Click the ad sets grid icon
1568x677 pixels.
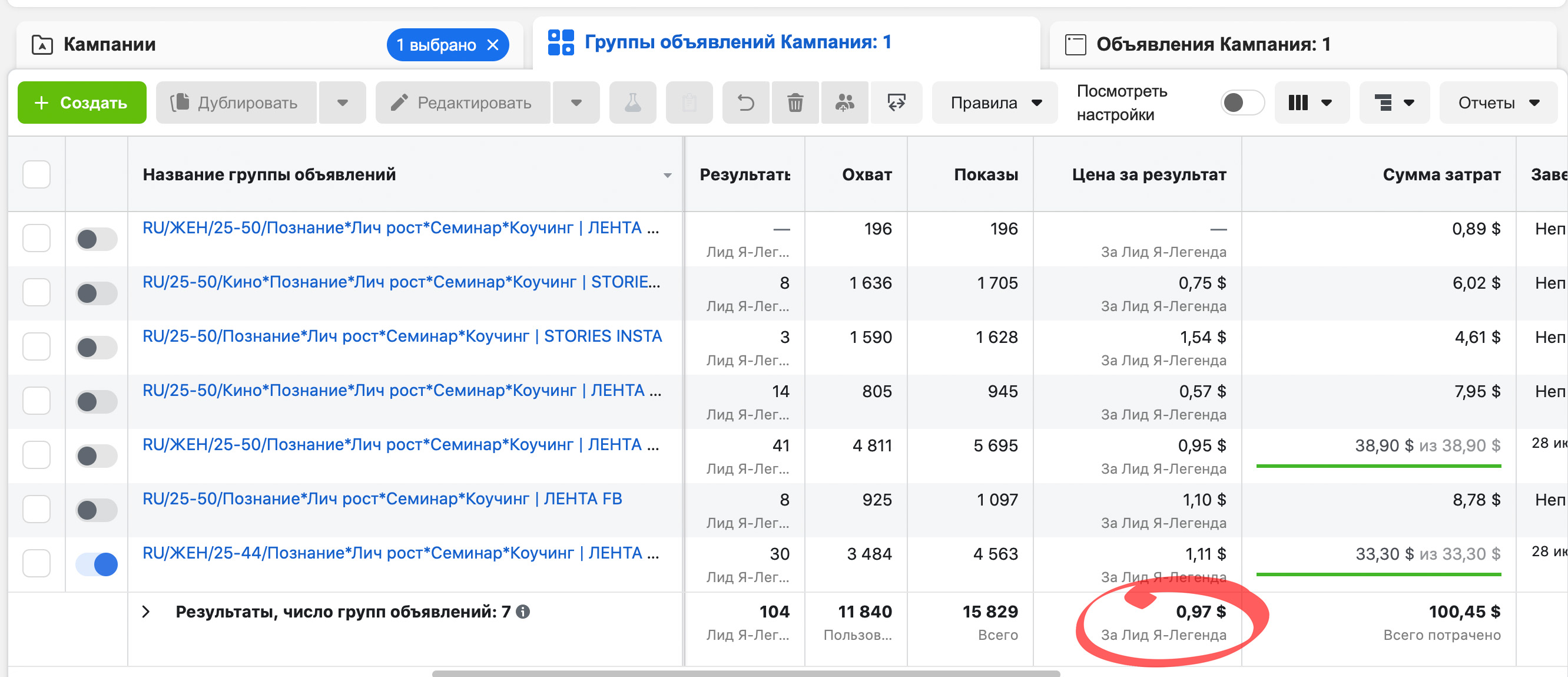(x=561, y=42)
